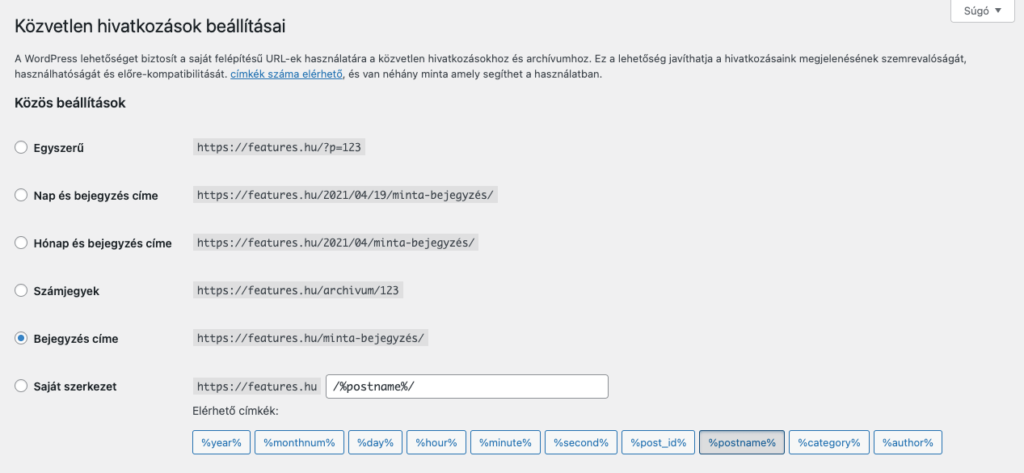Screen dimensions: 1024x473
Task: Insert the %monthnum% tag
Action: 300,442
